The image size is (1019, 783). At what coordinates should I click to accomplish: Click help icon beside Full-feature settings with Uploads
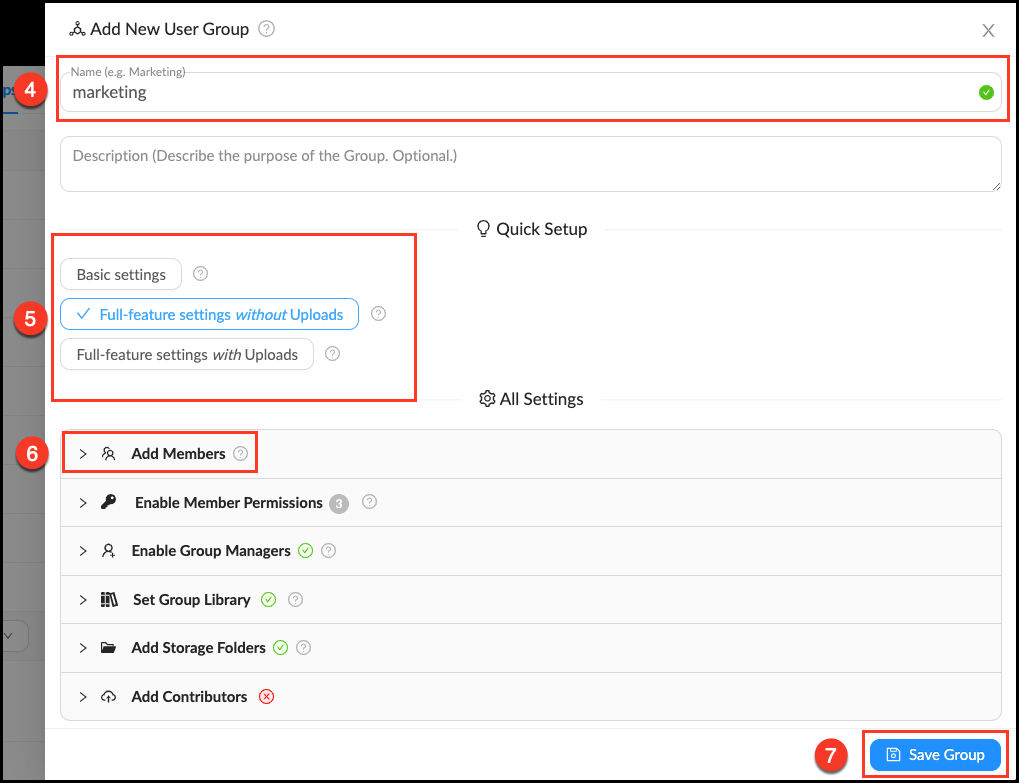(333, 354)
